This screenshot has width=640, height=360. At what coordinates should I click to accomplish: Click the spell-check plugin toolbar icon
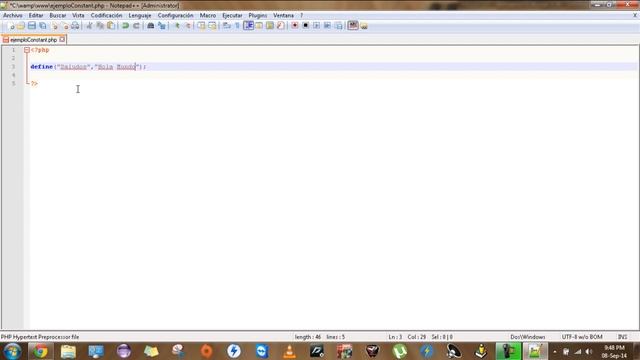click(x=353, y=26)
